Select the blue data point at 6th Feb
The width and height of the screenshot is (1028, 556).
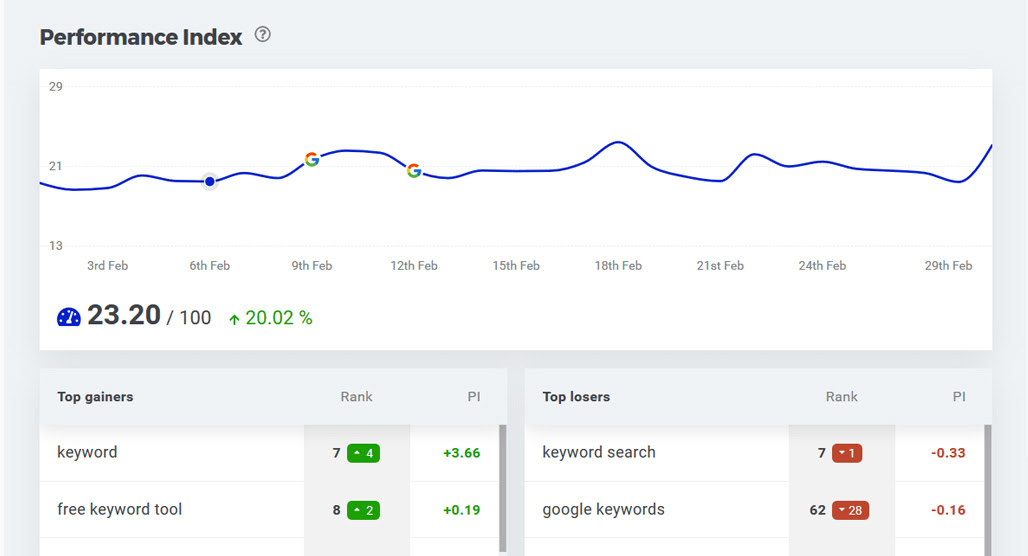pyautogui.click(x=210, y=182)
